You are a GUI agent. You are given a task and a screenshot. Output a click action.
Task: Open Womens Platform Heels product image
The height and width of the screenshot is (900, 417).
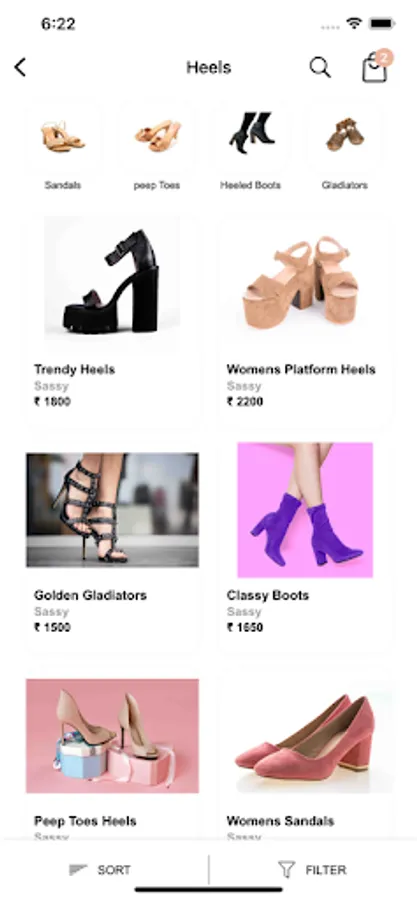(301, 282)
